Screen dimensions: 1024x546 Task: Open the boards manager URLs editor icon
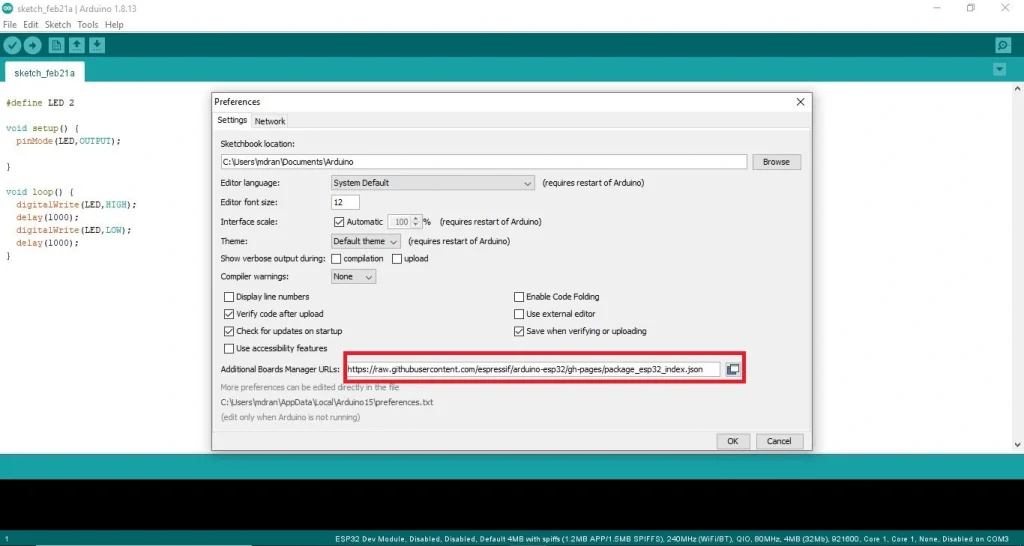tap(733, 370)
